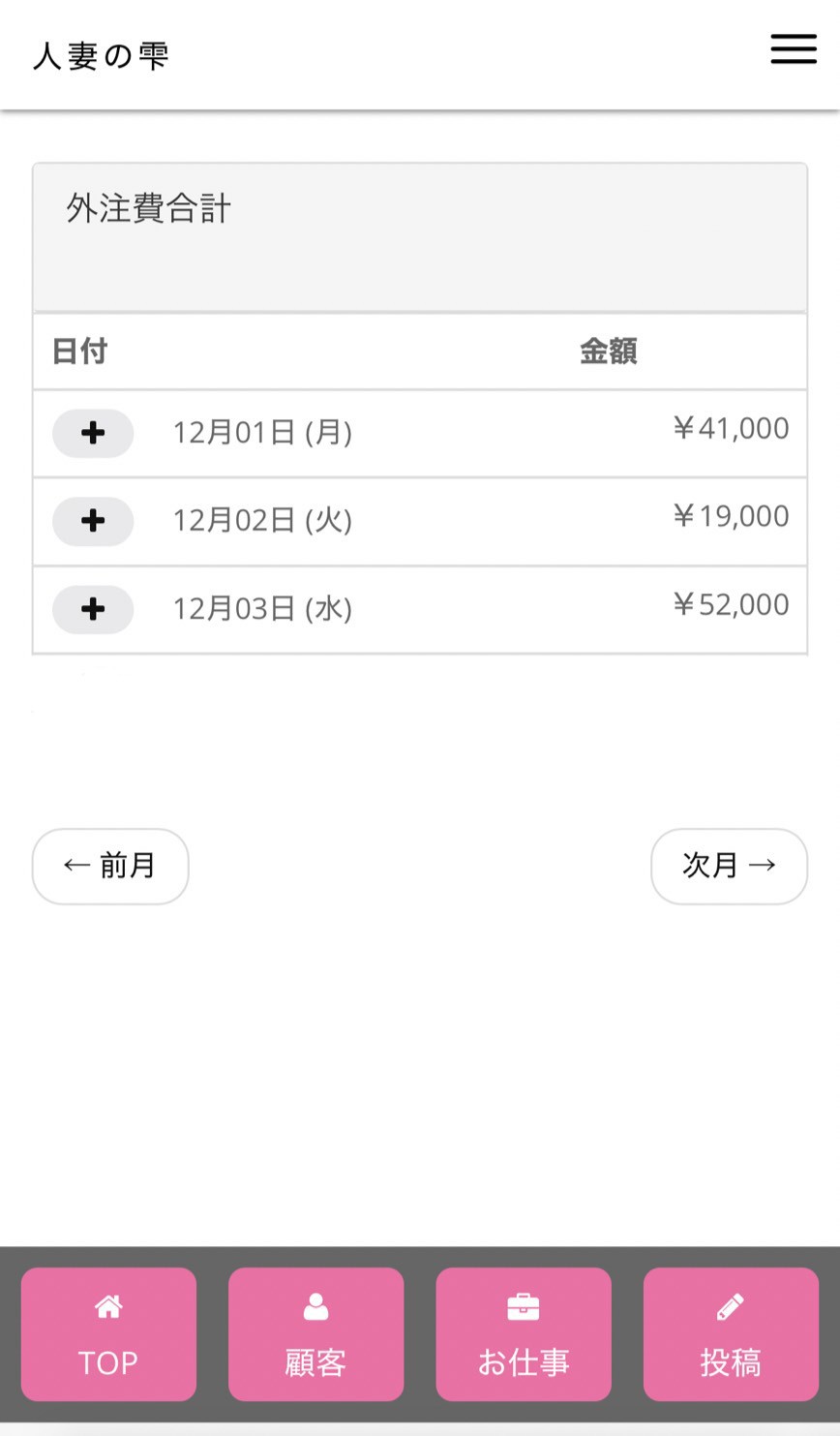The width and height of the screenshot is (840, 1436).
Task: Click the 外注費合計 panel heading
Action: 149,208
